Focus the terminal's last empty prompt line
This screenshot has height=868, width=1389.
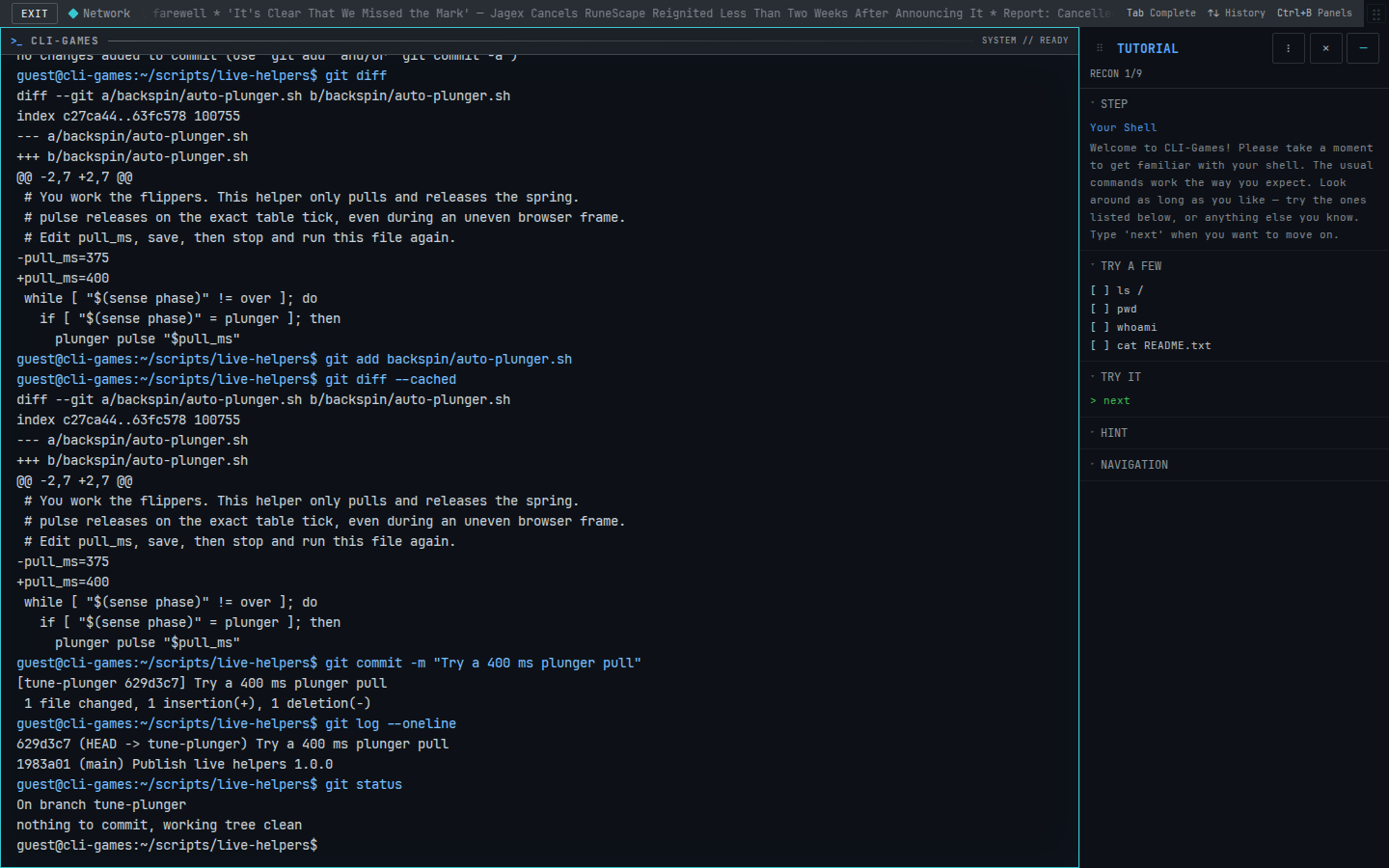(539, 846)
